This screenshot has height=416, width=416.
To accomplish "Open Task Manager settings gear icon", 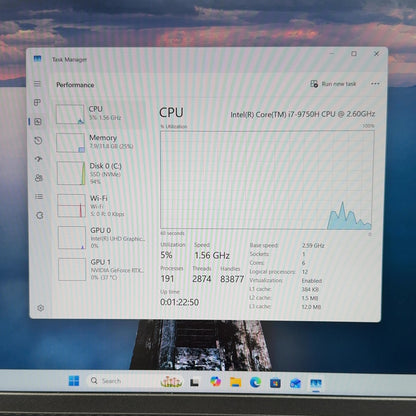I will tap(41, 308).
